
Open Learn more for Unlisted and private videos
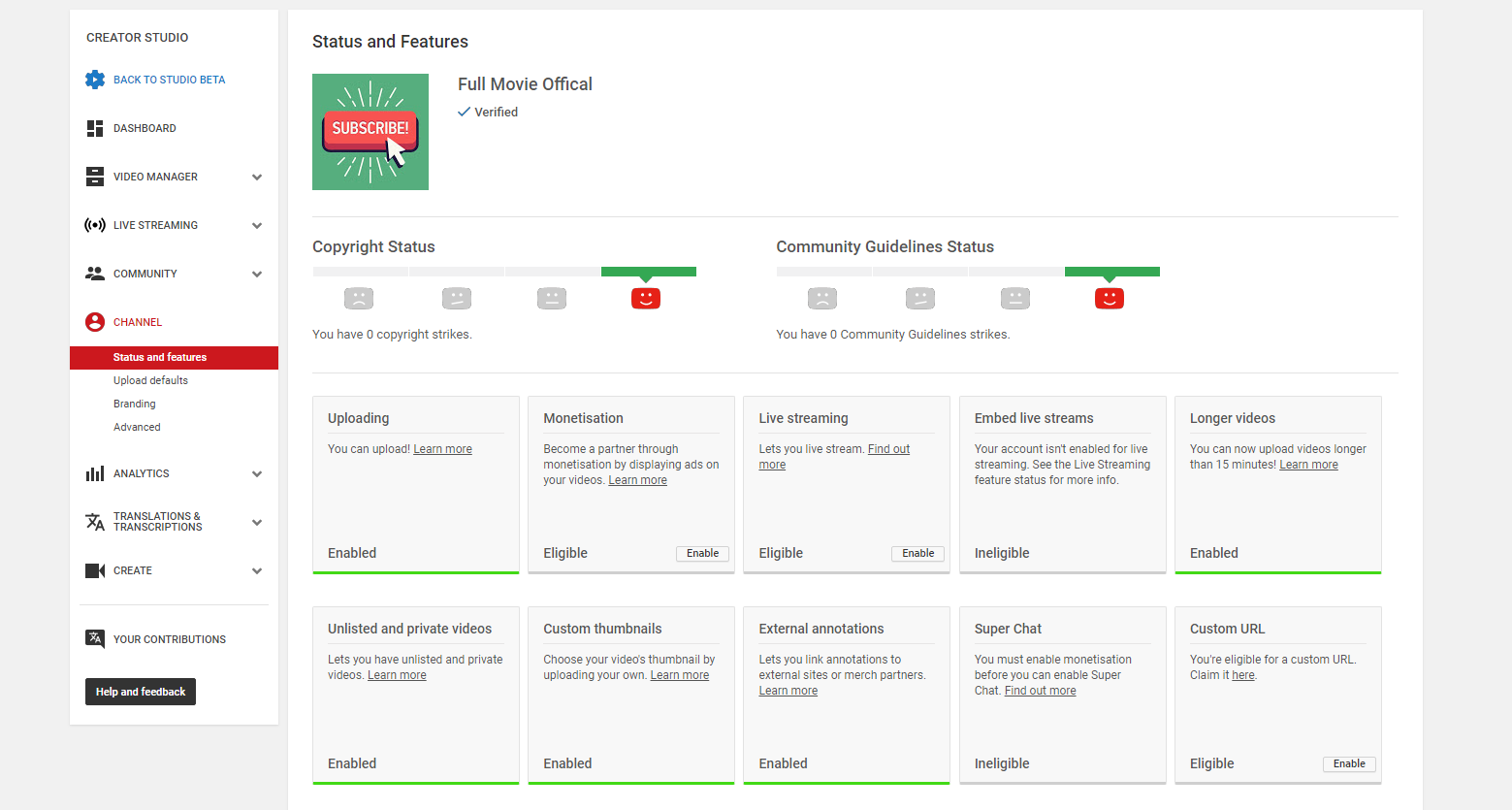[397, 675]
